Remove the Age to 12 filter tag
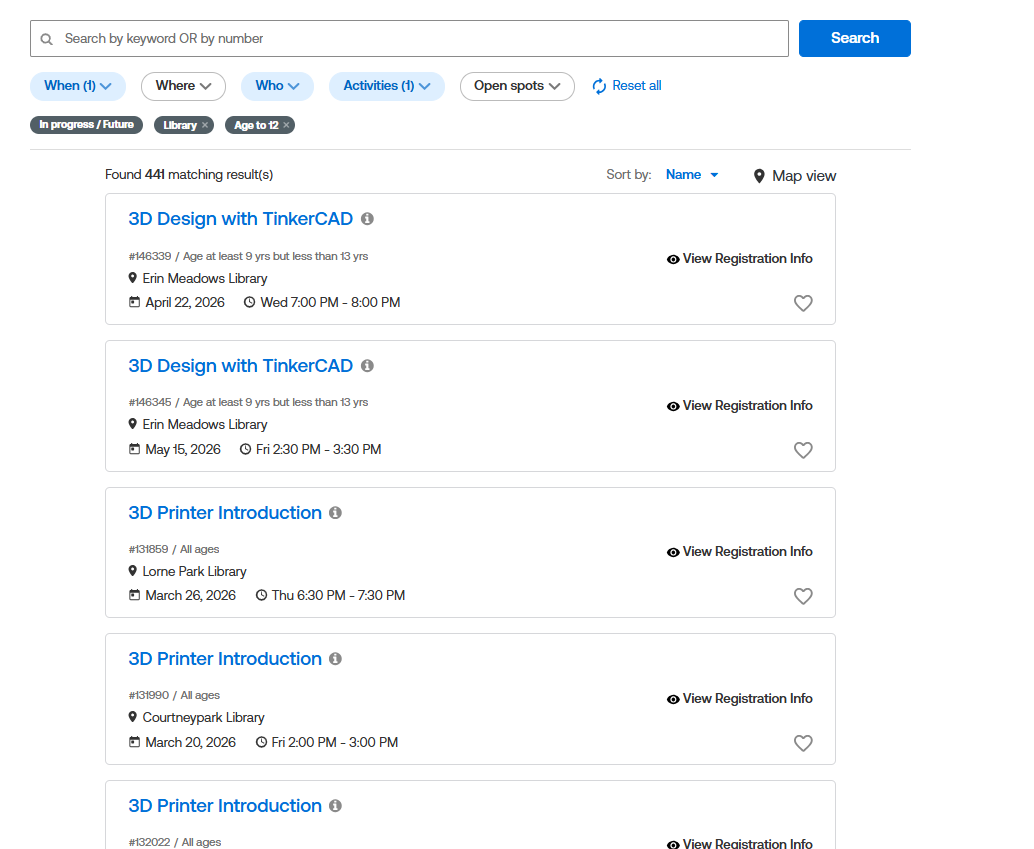The width and height of the screenshot is (1034, 849). tap(286, 125)
